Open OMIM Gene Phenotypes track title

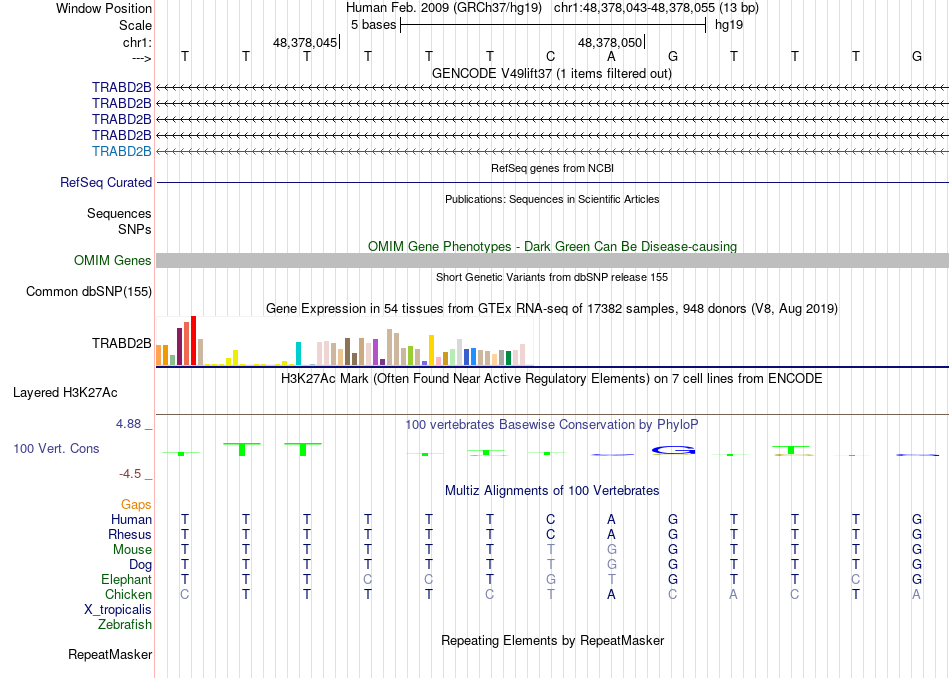coord(553,247)
